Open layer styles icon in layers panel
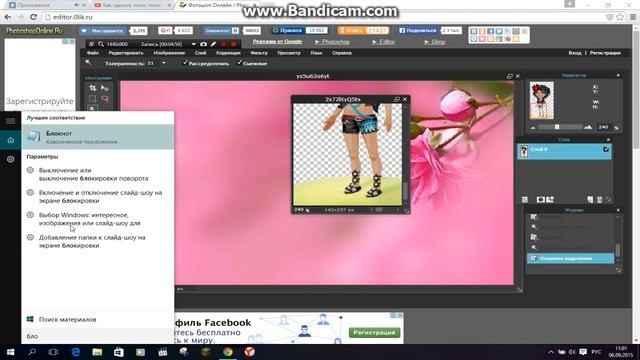Viewport: 640px width, 360px height. 550,200
